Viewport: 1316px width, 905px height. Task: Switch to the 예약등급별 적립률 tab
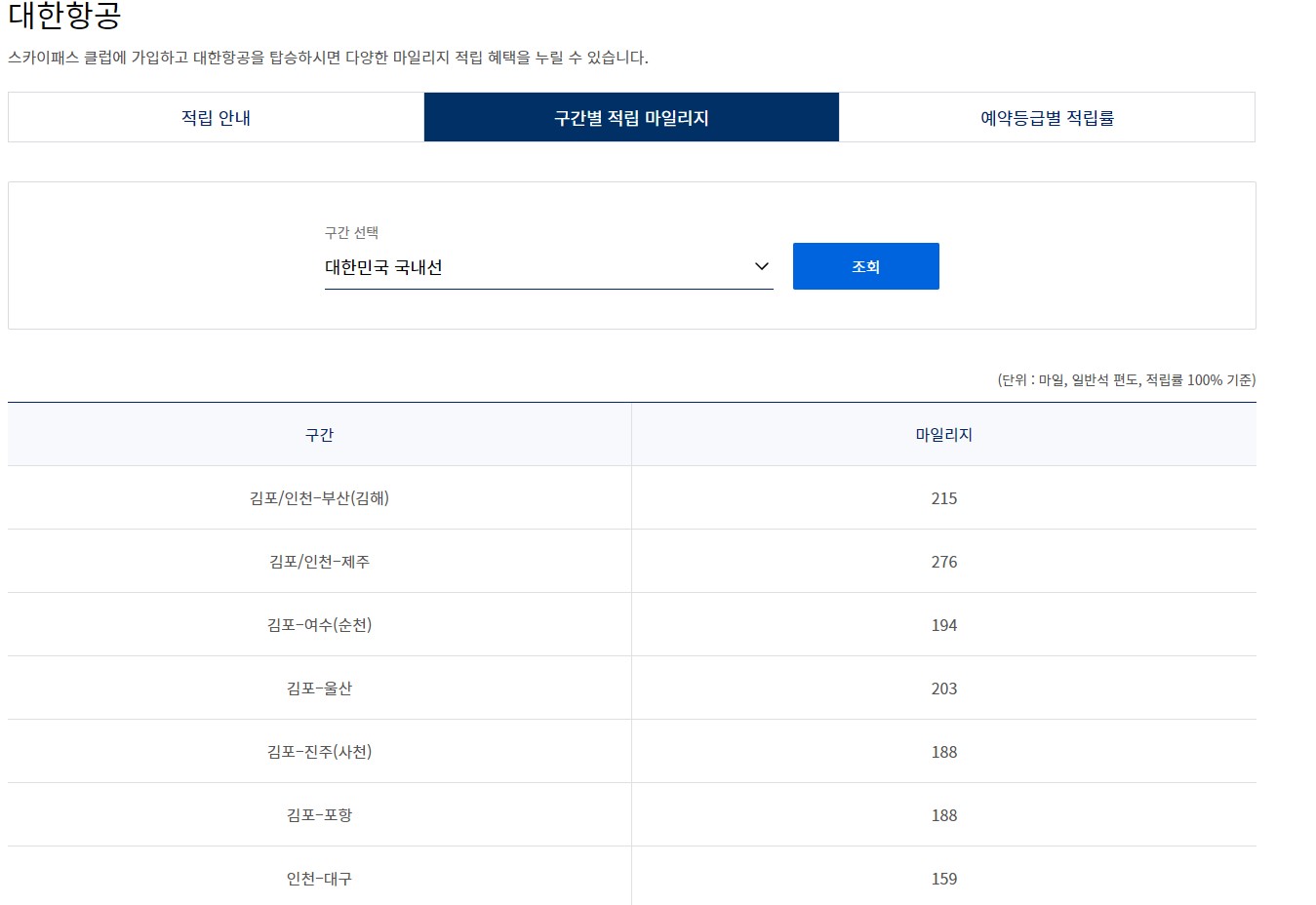1047,117
